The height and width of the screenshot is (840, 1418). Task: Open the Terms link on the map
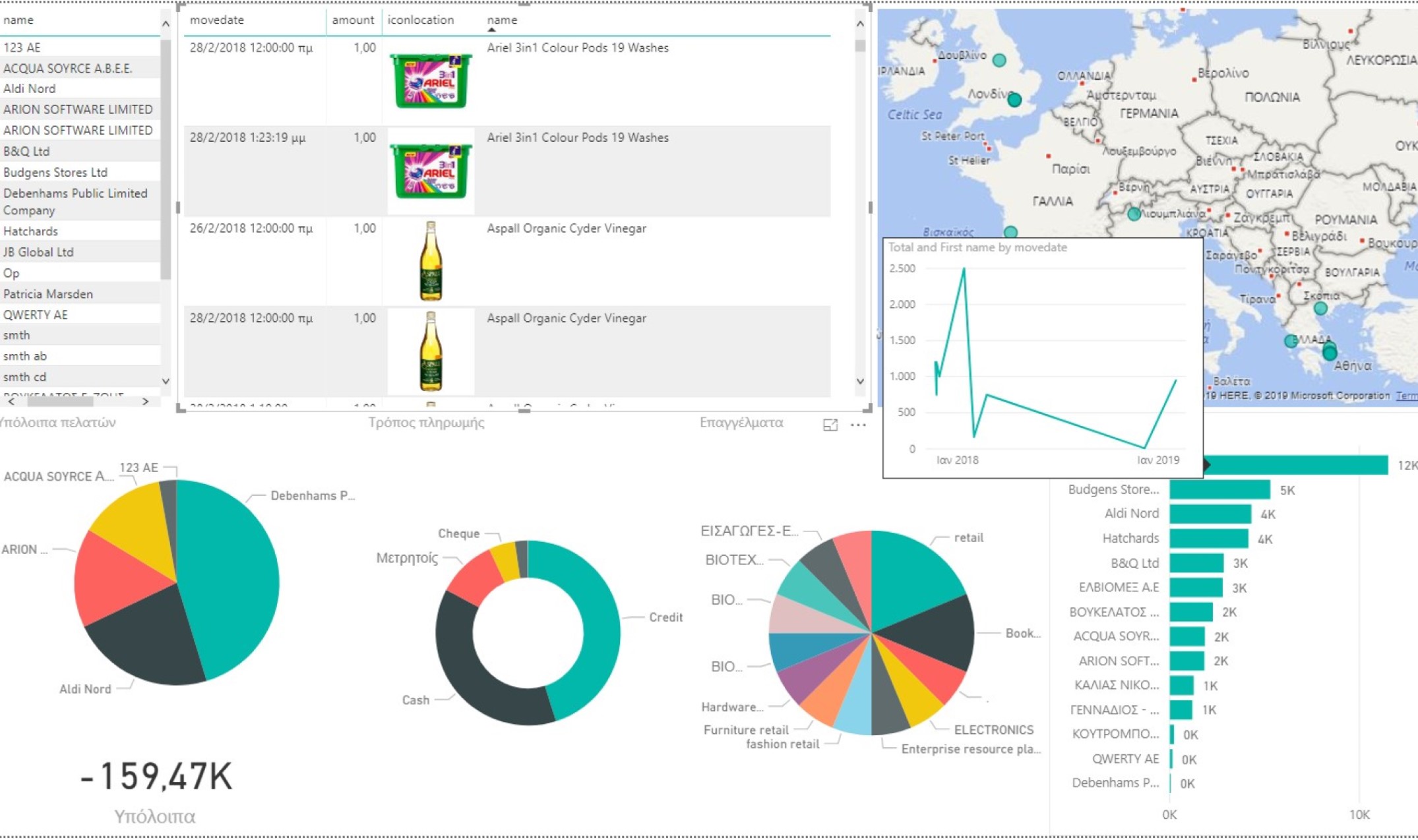pyautogui.click(x=1407, y=396)
